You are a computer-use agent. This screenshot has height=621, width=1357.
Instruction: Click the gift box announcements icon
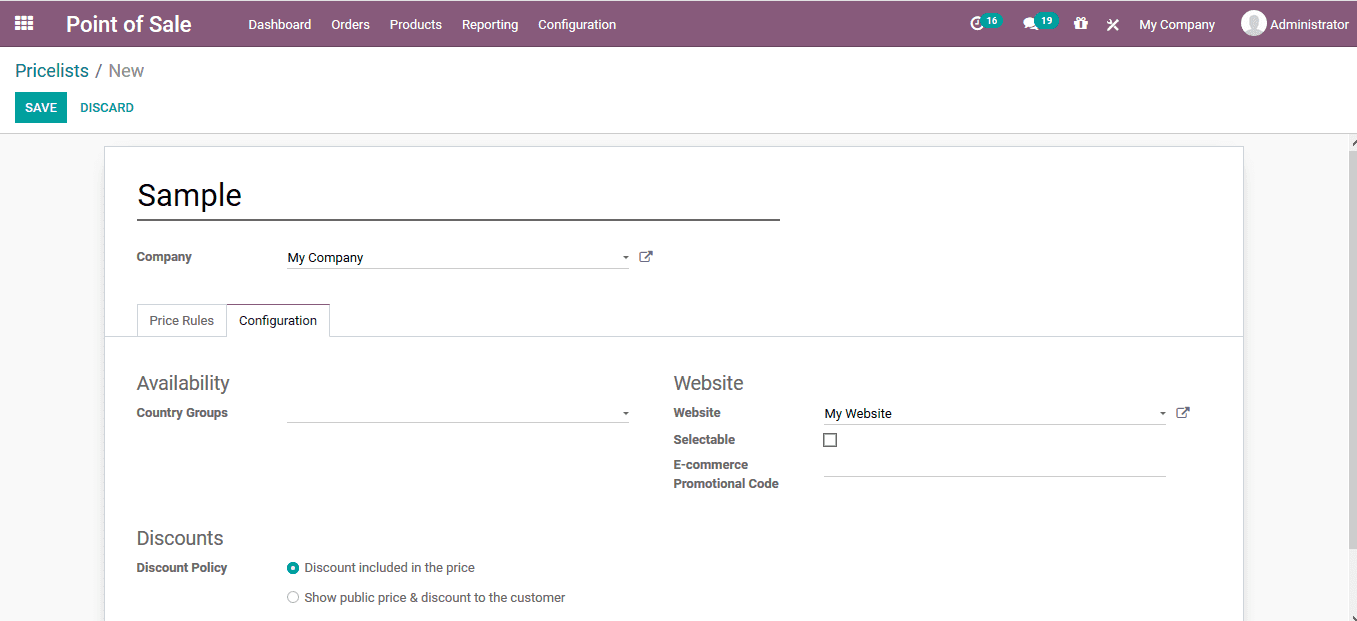point(1080,23)
